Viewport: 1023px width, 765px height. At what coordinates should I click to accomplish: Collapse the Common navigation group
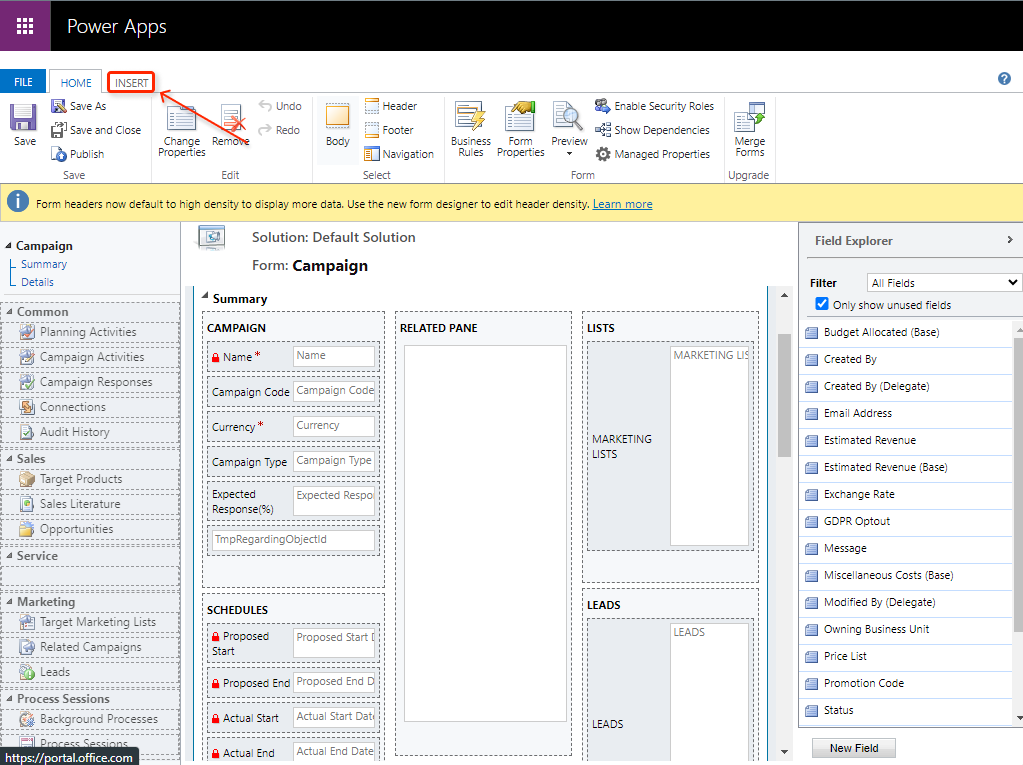(x=9, y=312)
